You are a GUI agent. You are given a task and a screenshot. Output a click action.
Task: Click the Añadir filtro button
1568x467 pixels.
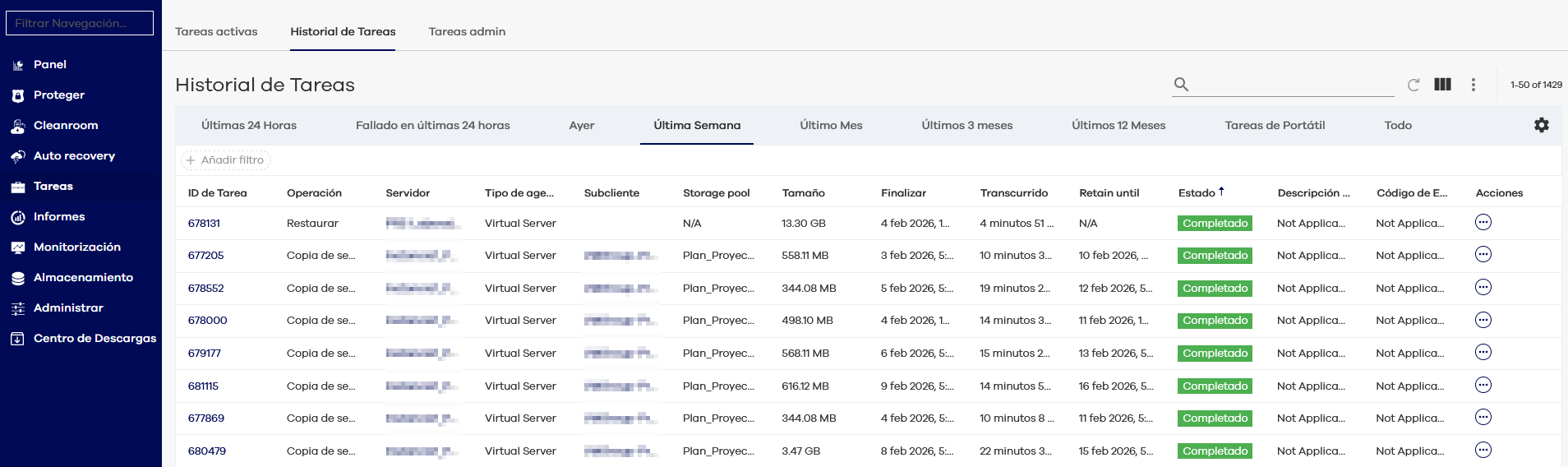pos(226,160)
